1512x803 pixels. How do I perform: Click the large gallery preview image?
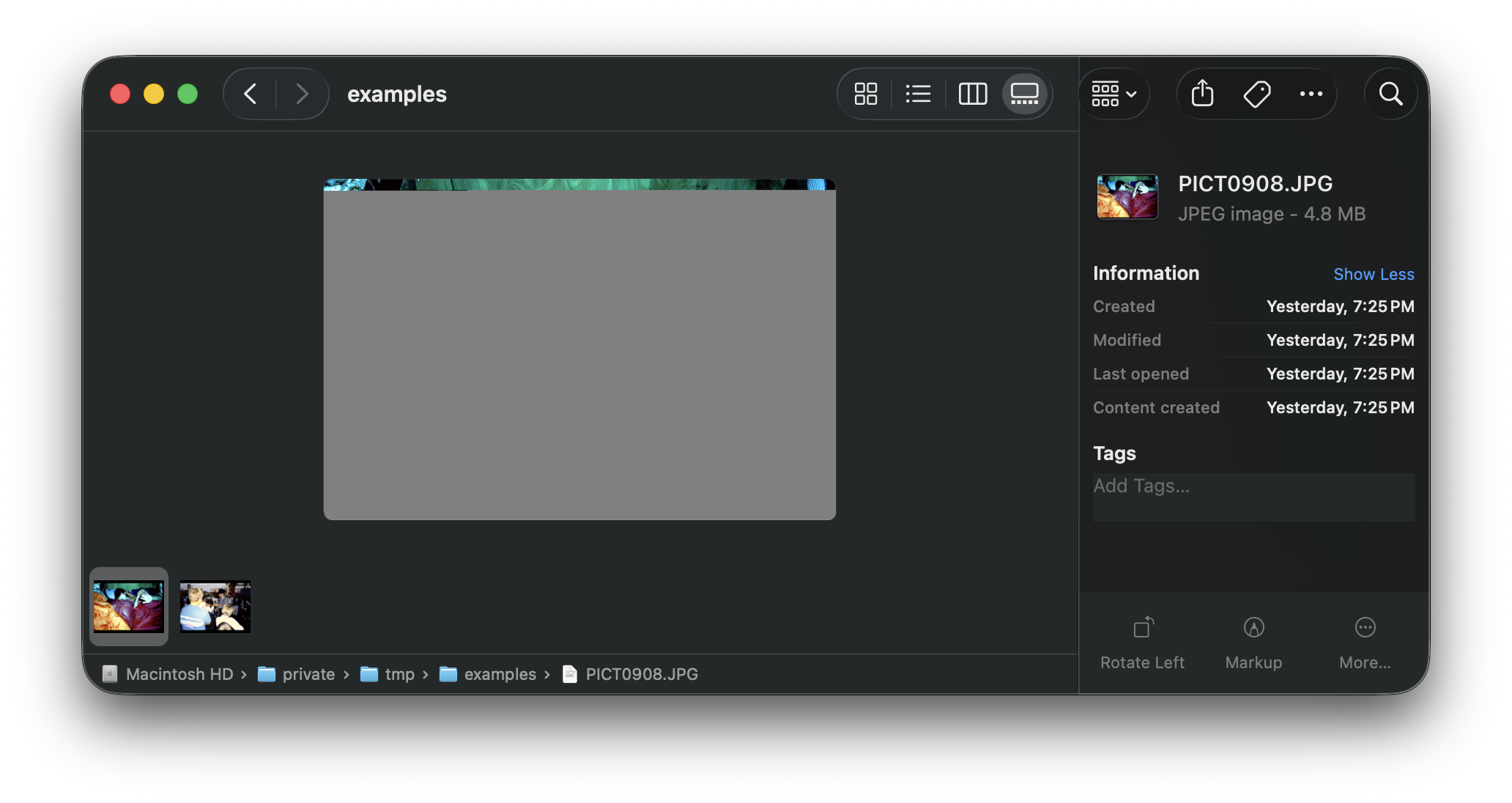tap(579, 349)
